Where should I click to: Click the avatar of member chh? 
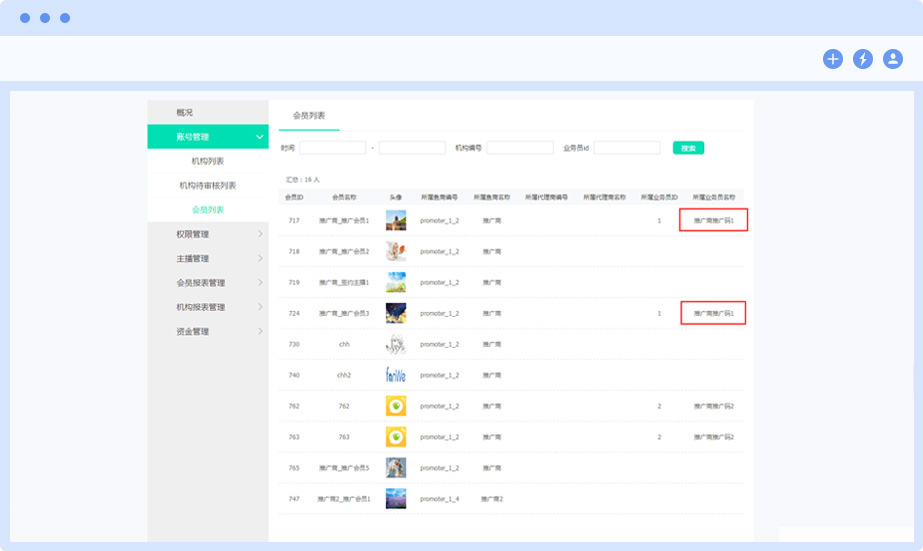tap(396, 344)
